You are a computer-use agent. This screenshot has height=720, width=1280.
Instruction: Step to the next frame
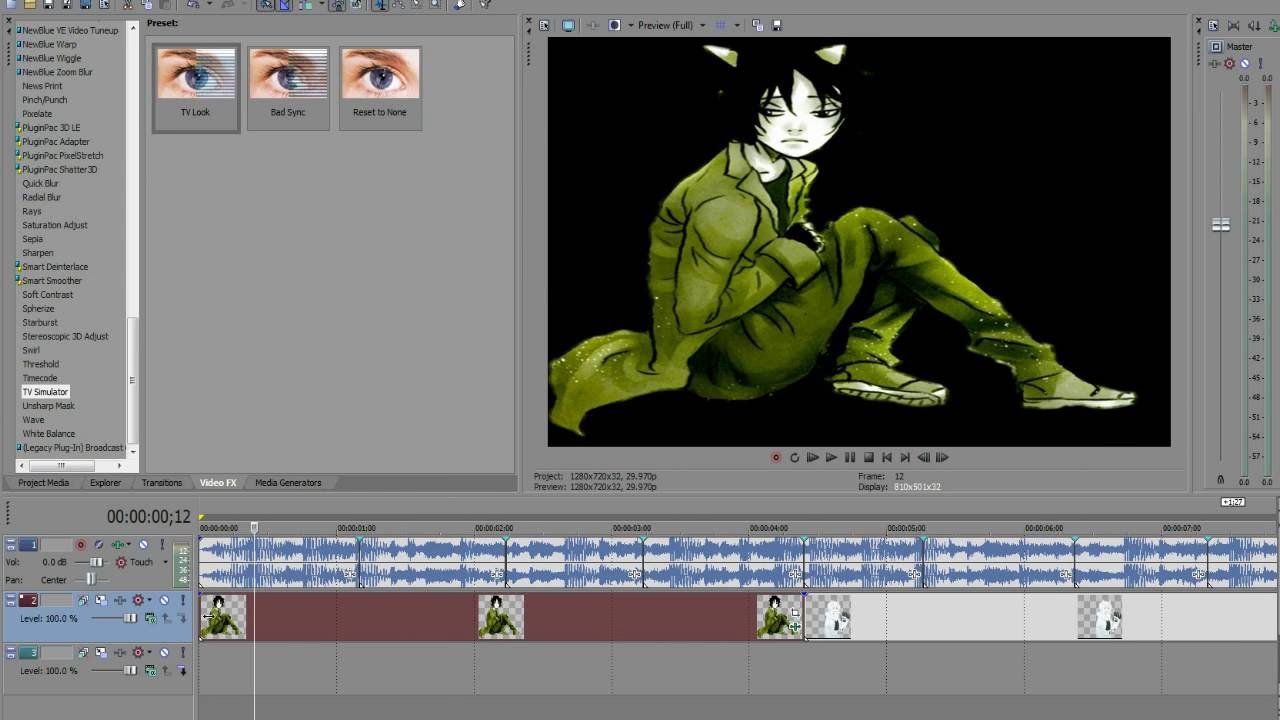(941, 458)
